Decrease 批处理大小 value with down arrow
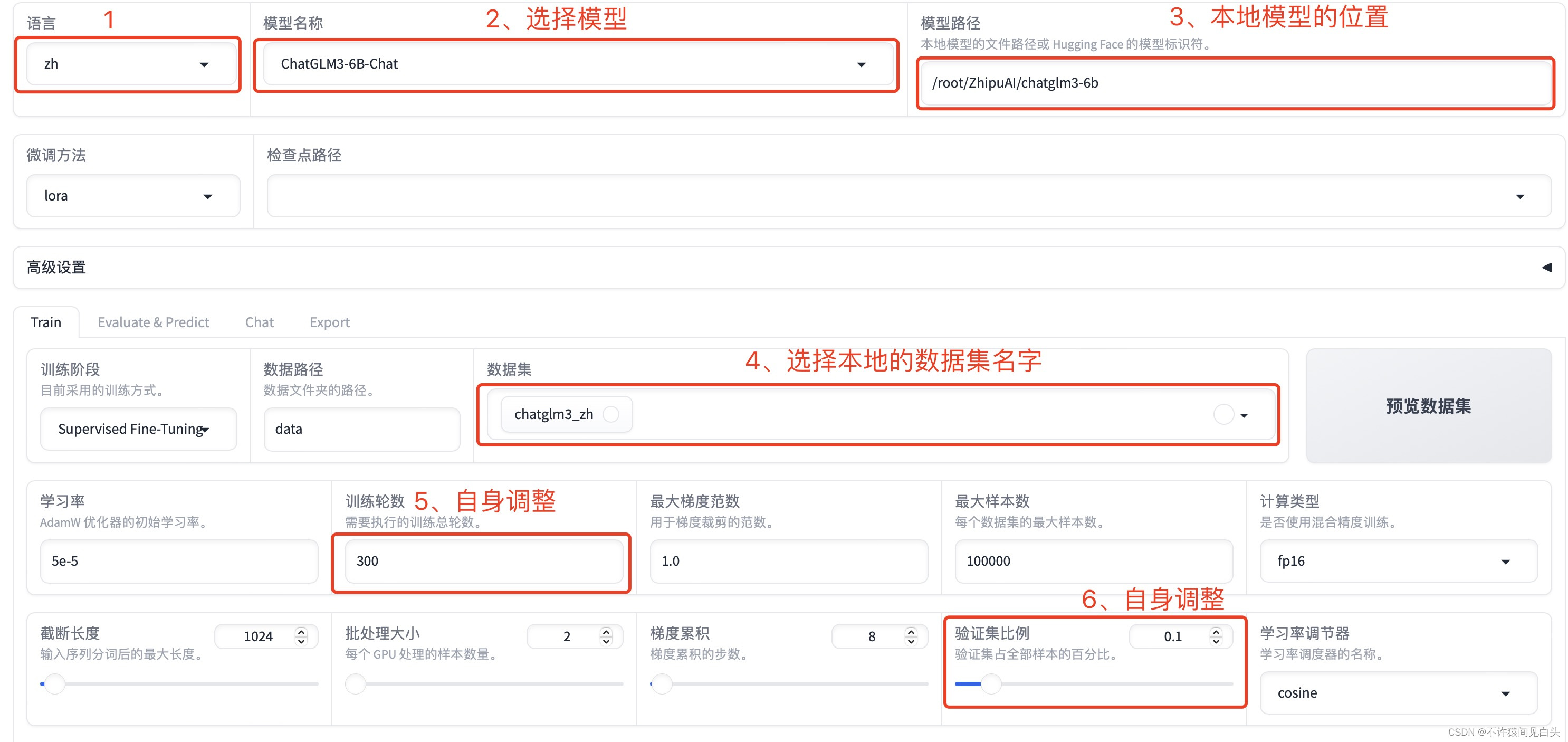Image resolution: width=1568 pixels, height=742 pixels. [606, 641]
